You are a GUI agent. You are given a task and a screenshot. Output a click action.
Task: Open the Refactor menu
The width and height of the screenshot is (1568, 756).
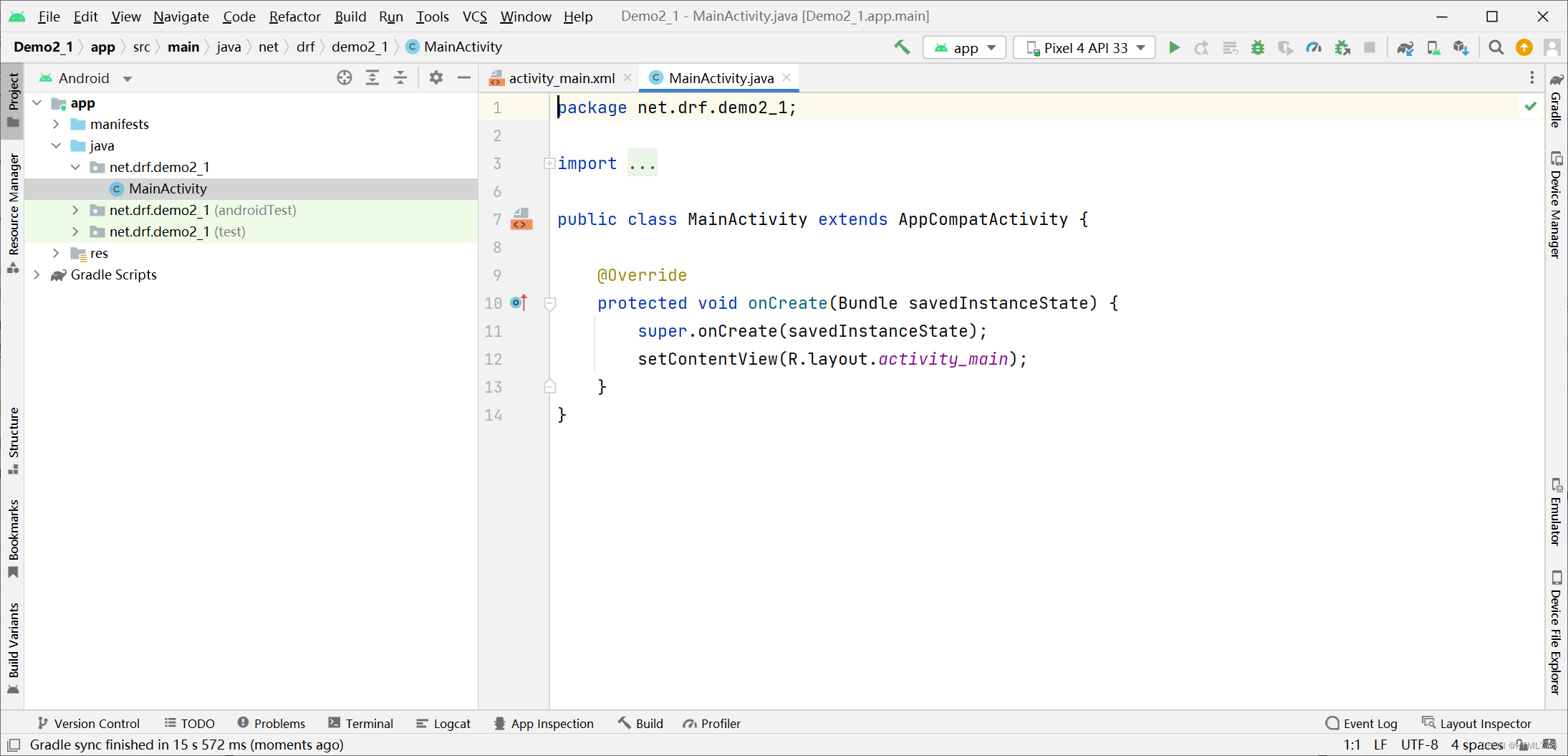[294, 16]
